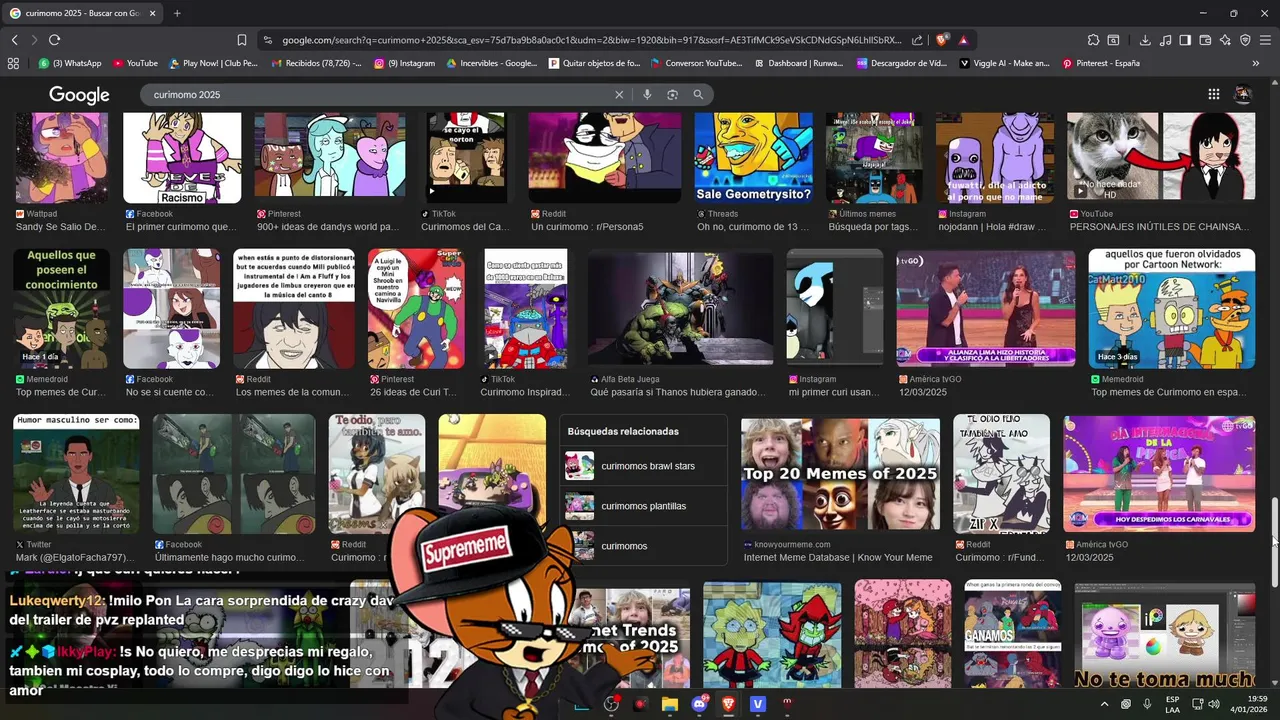Open OBS Studio from the taskbar

pyautogui.click(x=611, y=704)
